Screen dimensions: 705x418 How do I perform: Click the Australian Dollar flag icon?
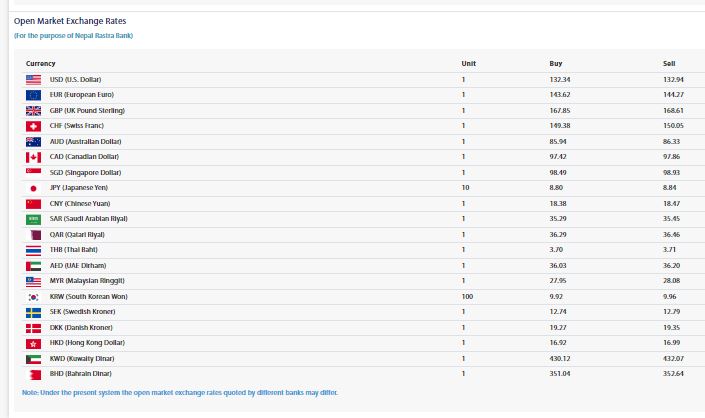33,142
